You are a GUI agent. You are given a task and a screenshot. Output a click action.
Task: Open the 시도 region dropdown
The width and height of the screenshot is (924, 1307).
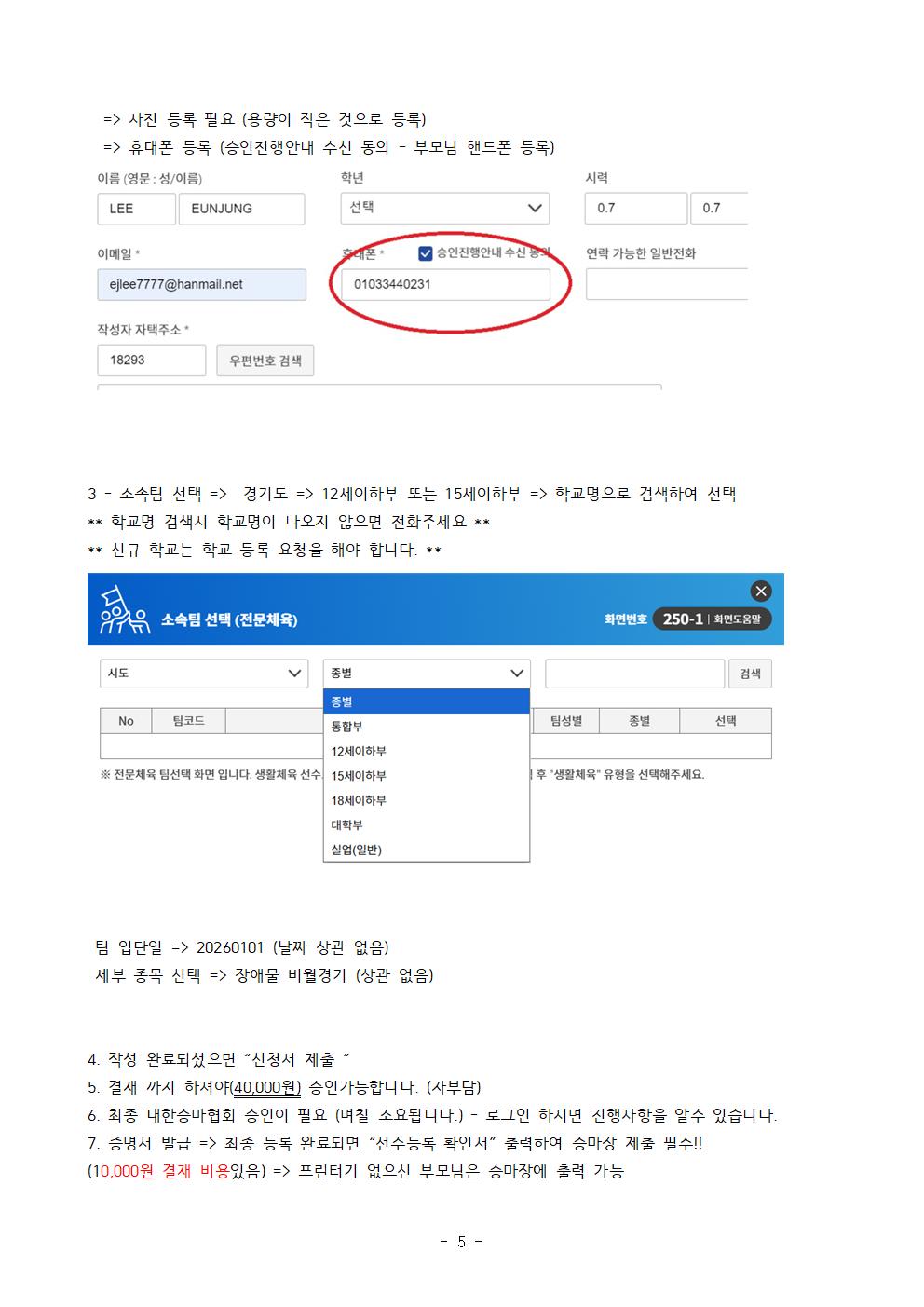[x=203, y=674]
